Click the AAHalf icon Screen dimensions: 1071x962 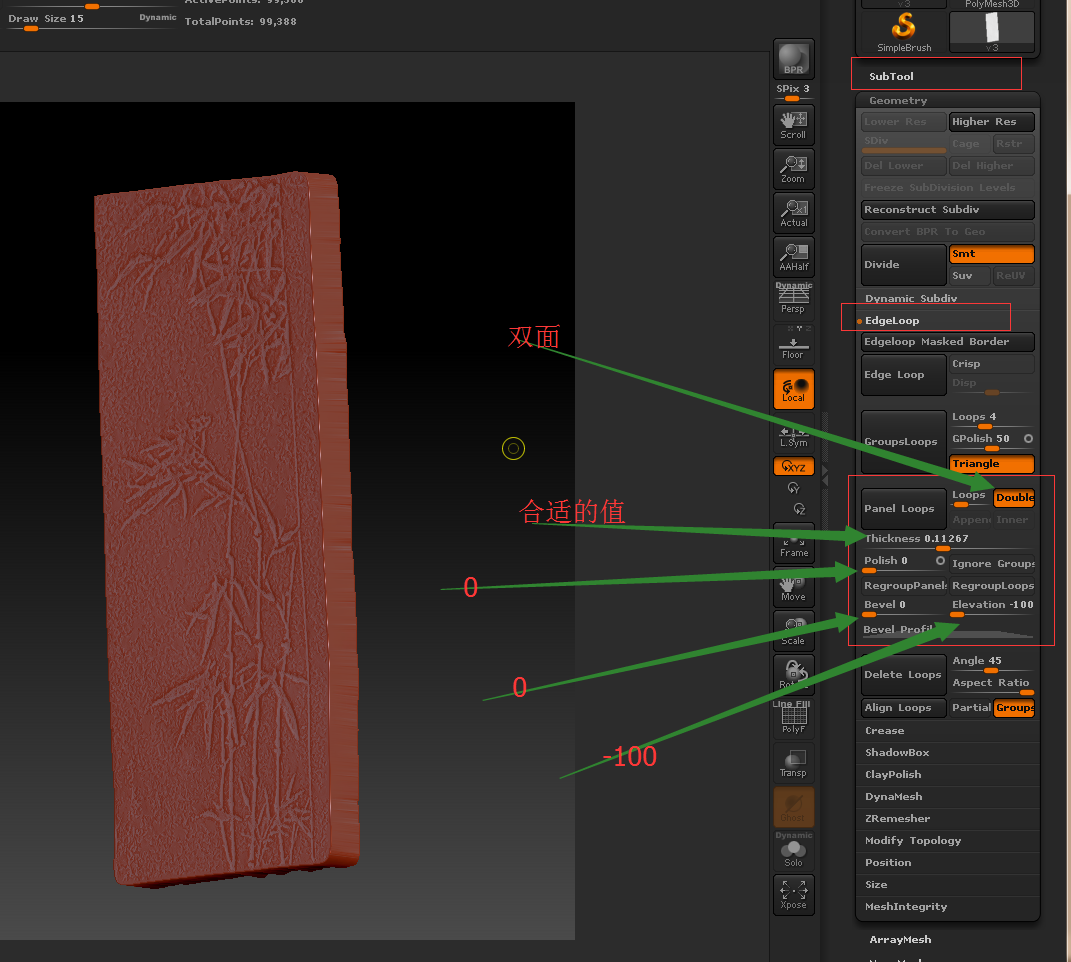793,257
